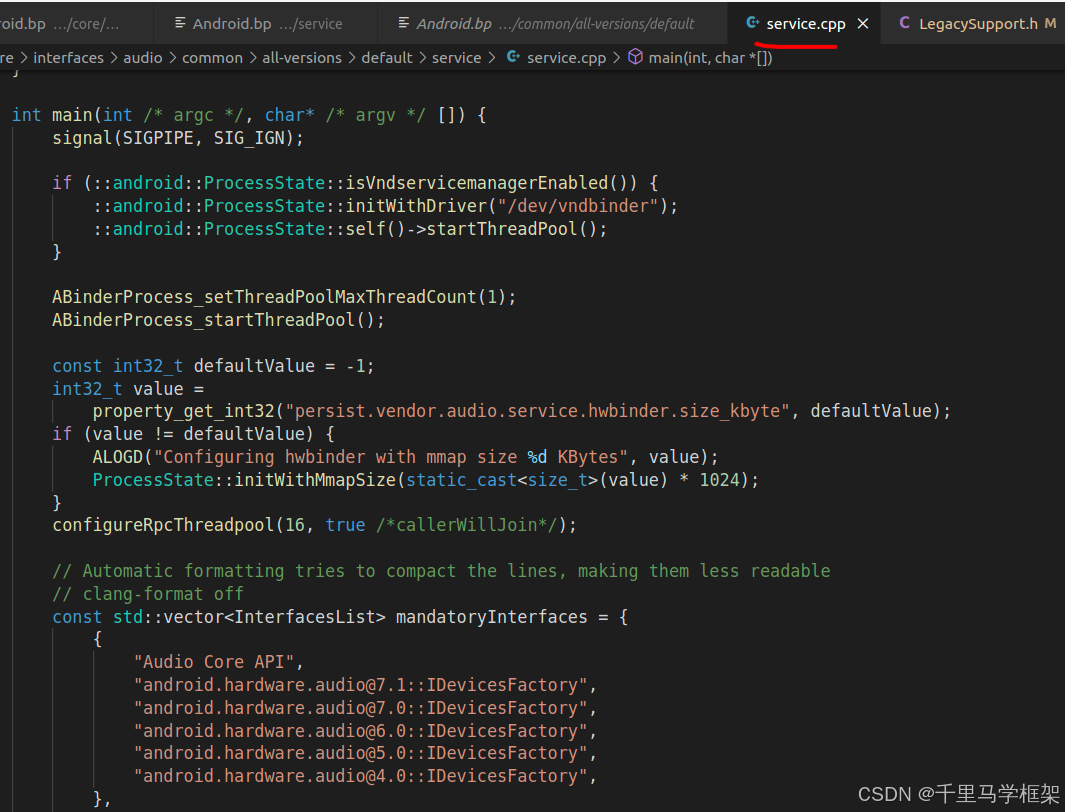The width and height of the screenshot is (1065, 812).
Task: Click the C++ icon in service.cpp breadcrumb
Action: click(x=513, y=57)
